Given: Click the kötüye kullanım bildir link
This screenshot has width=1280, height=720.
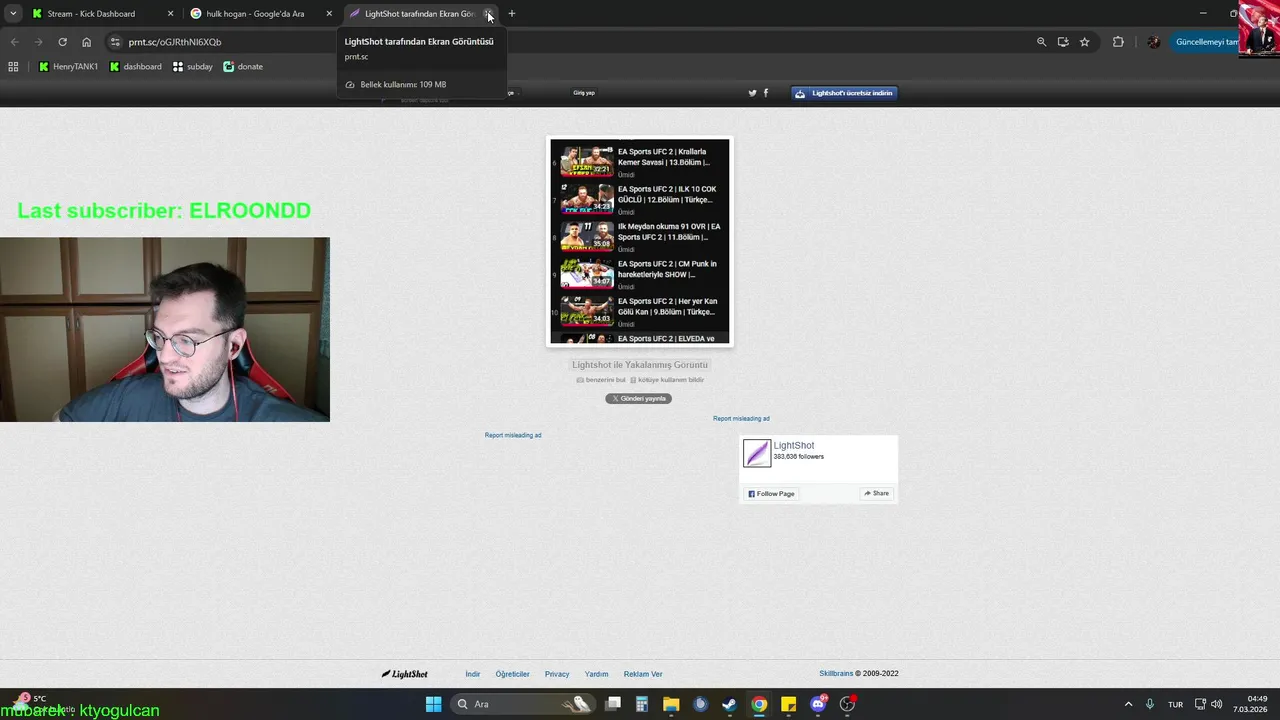Looking at the screenshot, I should tap(667, 380).
